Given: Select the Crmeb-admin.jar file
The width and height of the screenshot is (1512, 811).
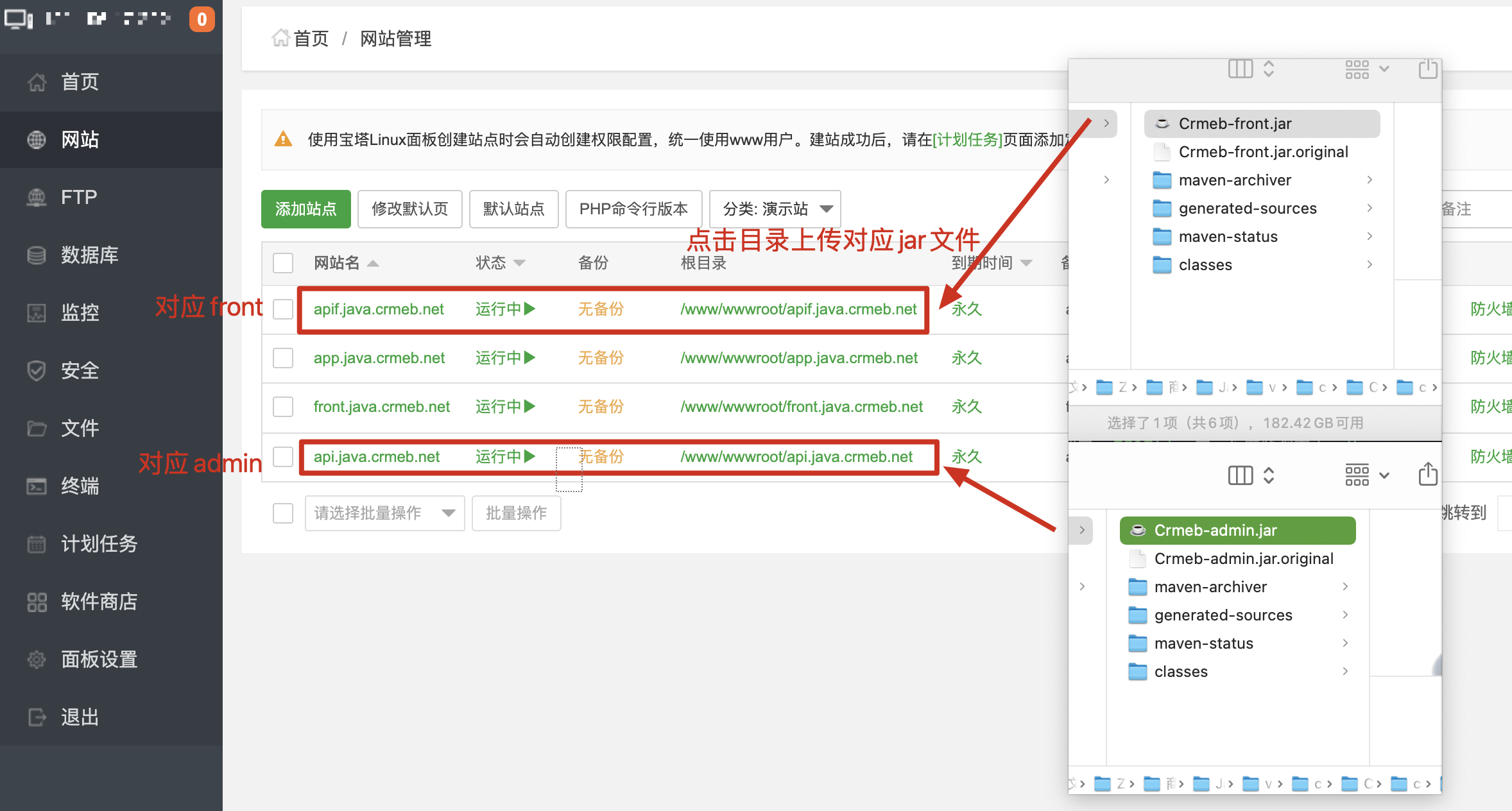Looking at the screenshot, I should 1215,530.
